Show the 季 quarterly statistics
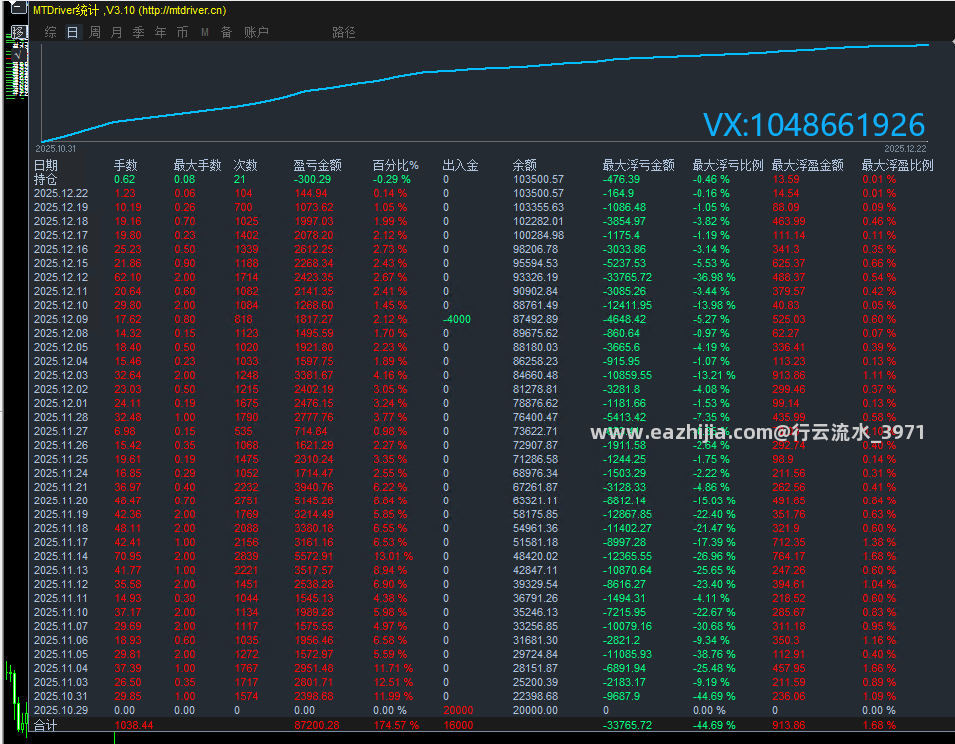The width and height of the screenshot is (955, 744). (139, 32)
